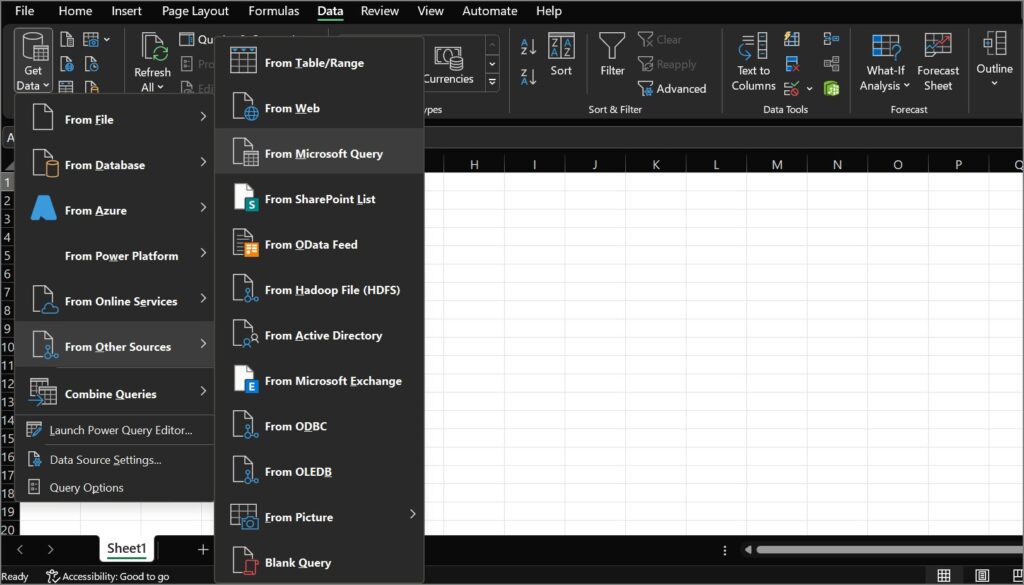
Task: Click the Forecast Sheet button
Action: click(x=938, y=62)
